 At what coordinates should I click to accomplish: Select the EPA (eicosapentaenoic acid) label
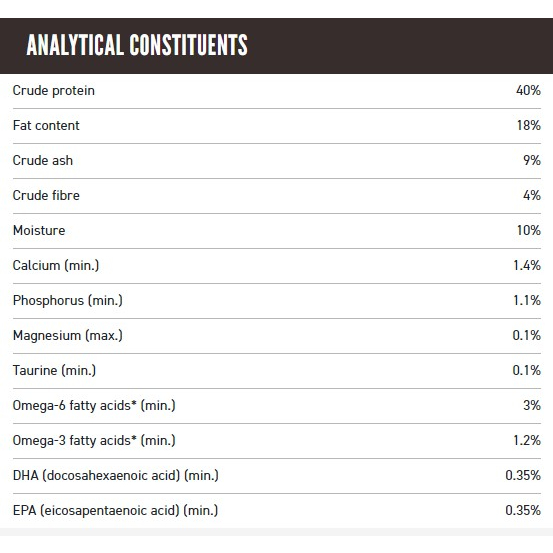[x=115, y=510]
